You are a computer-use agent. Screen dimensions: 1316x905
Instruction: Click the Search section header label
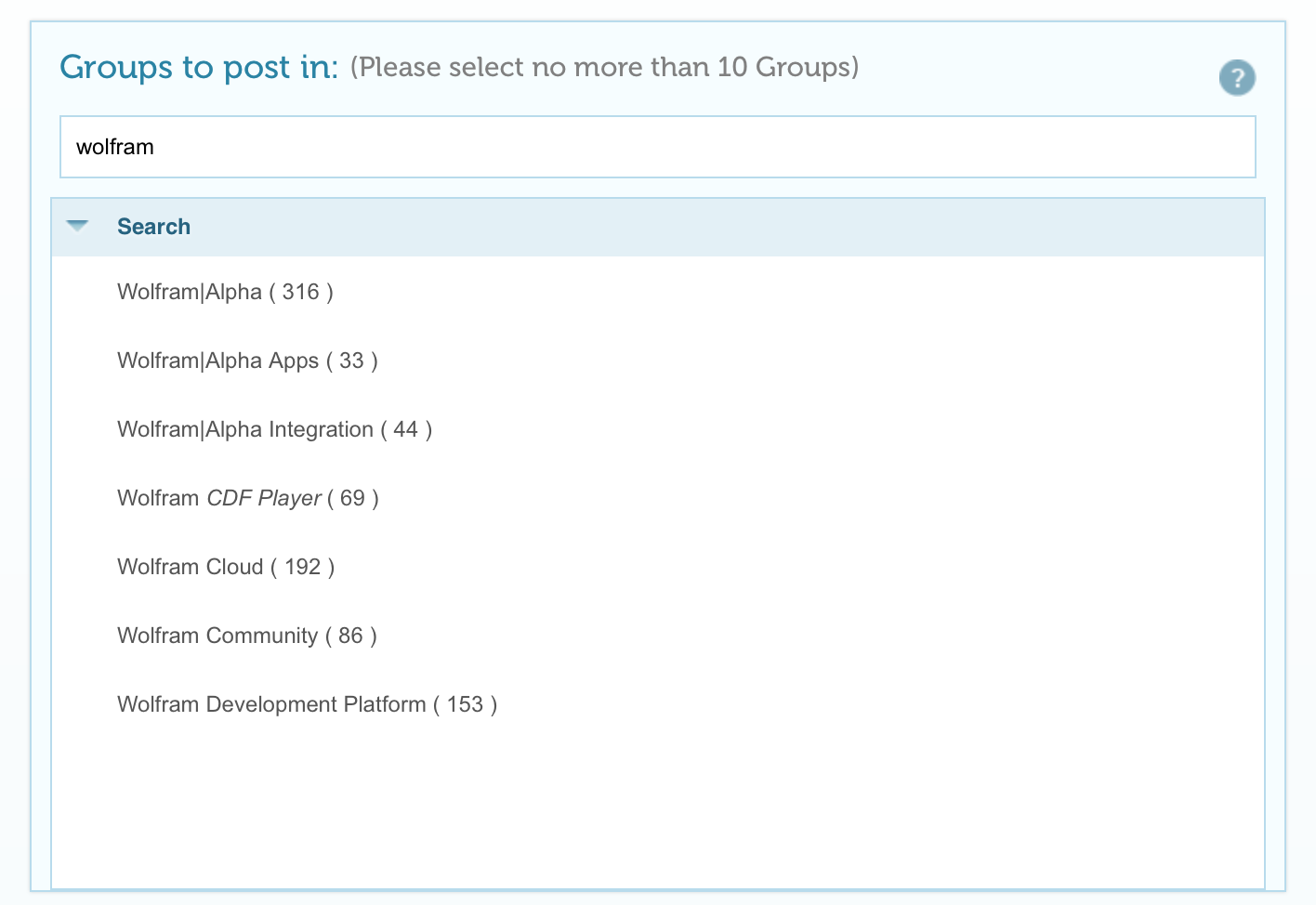[x=153, y=227]
